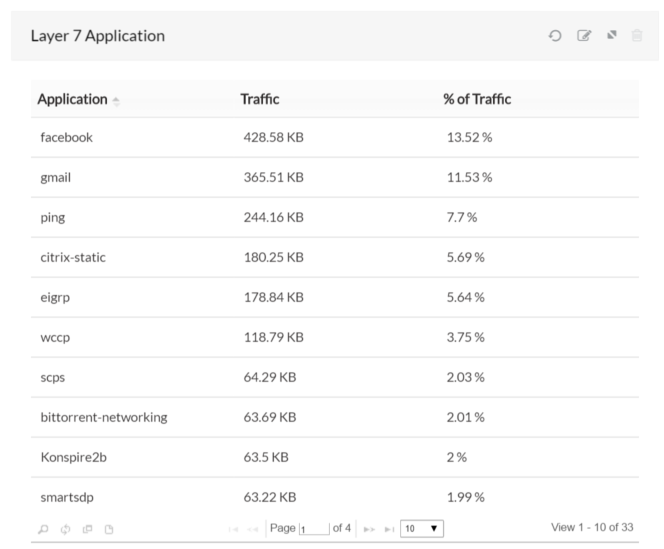The width and height of the screenshot is (664, 549).
Task: Select the facebook application row
Action: pos(66,138)
